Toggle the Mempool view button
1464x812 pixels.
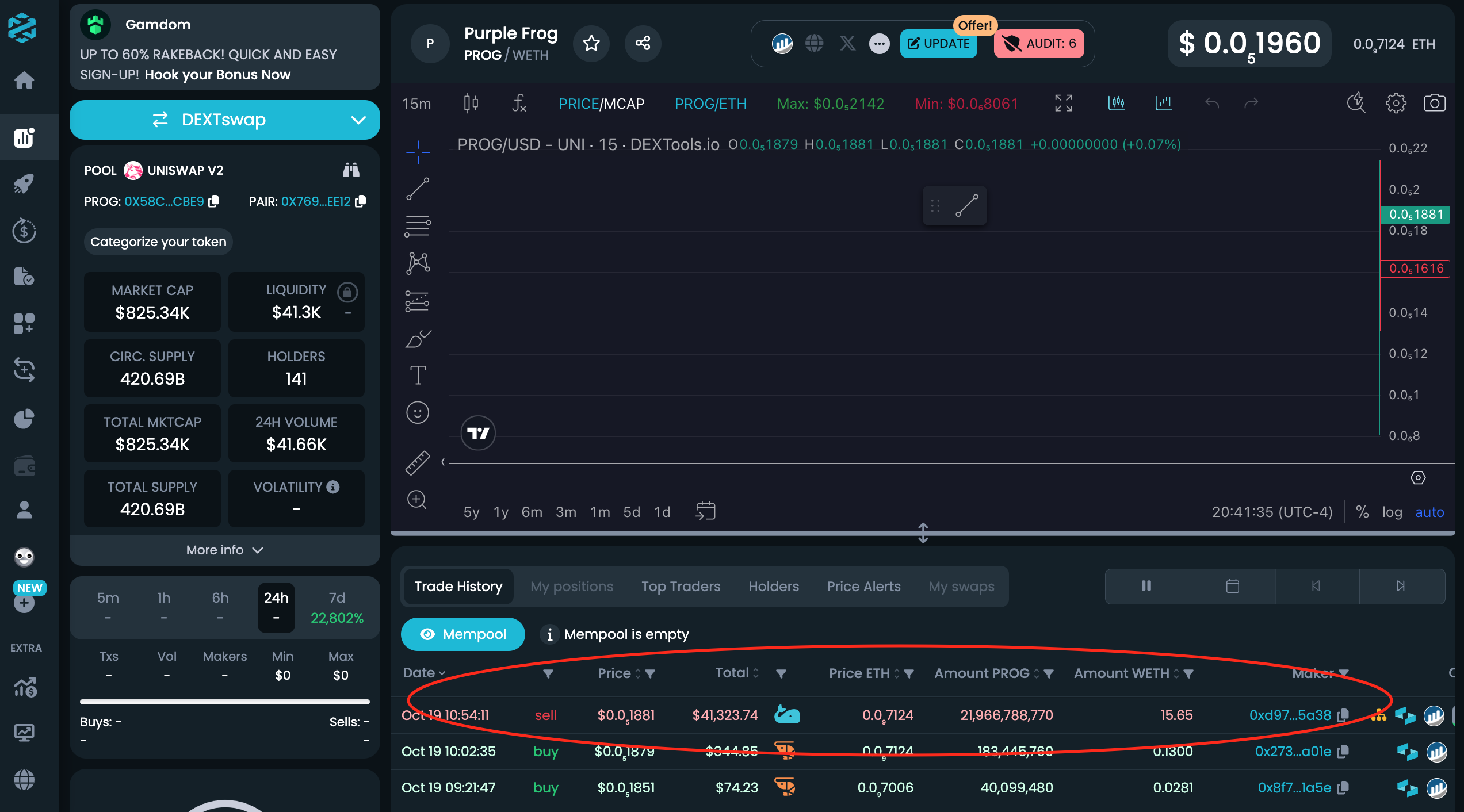pyautogui.click(x=462, y=634)
